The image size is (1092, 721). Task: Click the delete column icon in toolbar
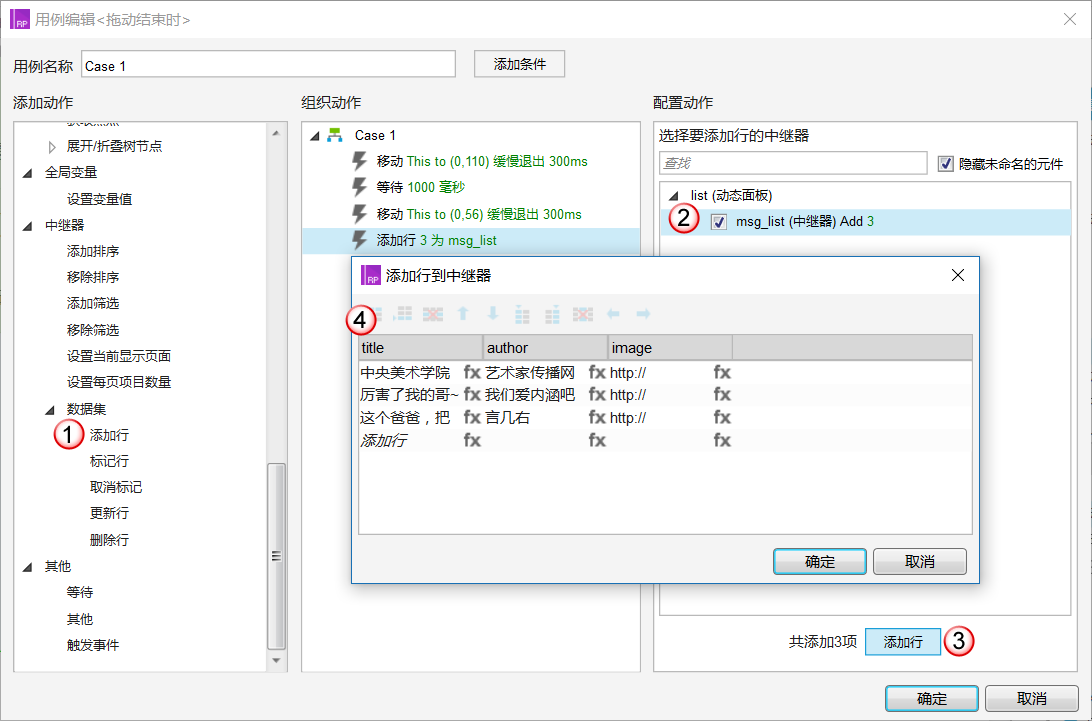583,314
